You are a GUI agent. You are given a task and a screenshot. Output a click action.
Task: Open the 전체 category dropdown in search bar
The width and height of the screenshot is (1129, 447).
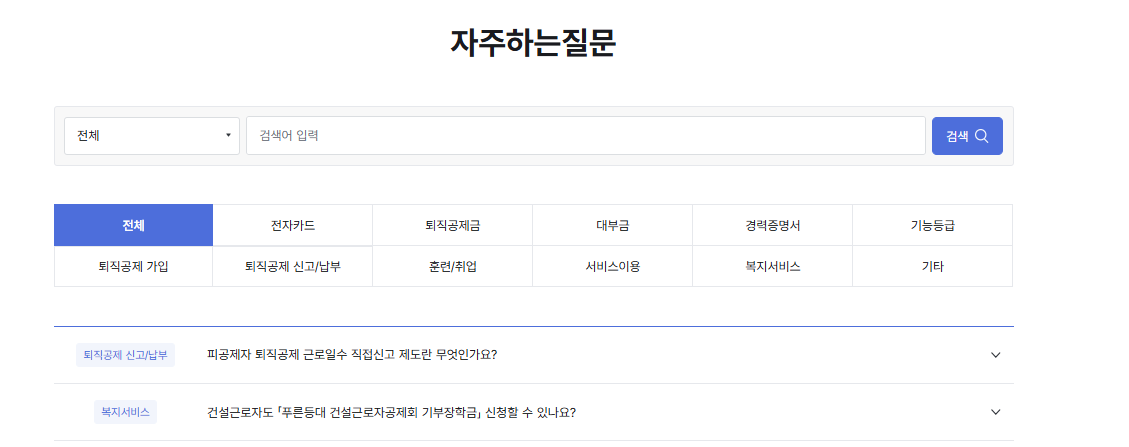(x=152, y=135)
